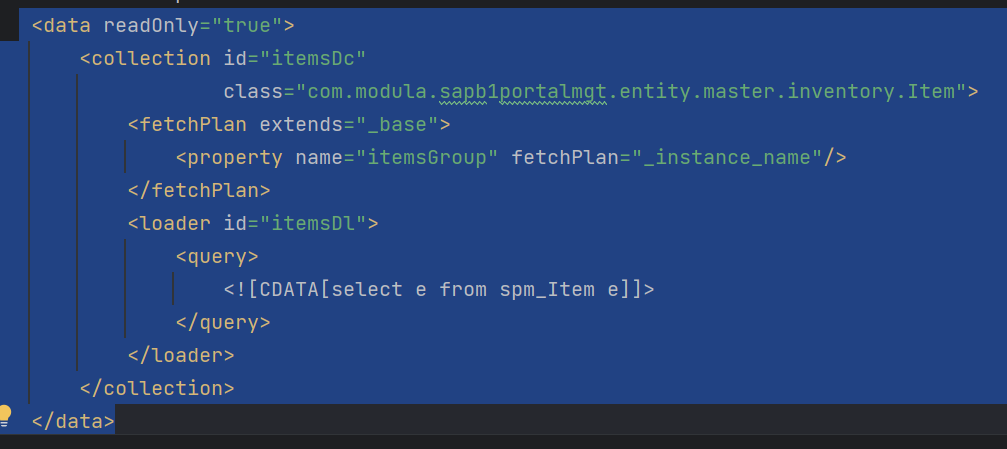Image resolution: width=1007 pixels, height=449 pixels.
Task: Click the underlined sapb1portalmgt package name
Action: pos(523,92)
